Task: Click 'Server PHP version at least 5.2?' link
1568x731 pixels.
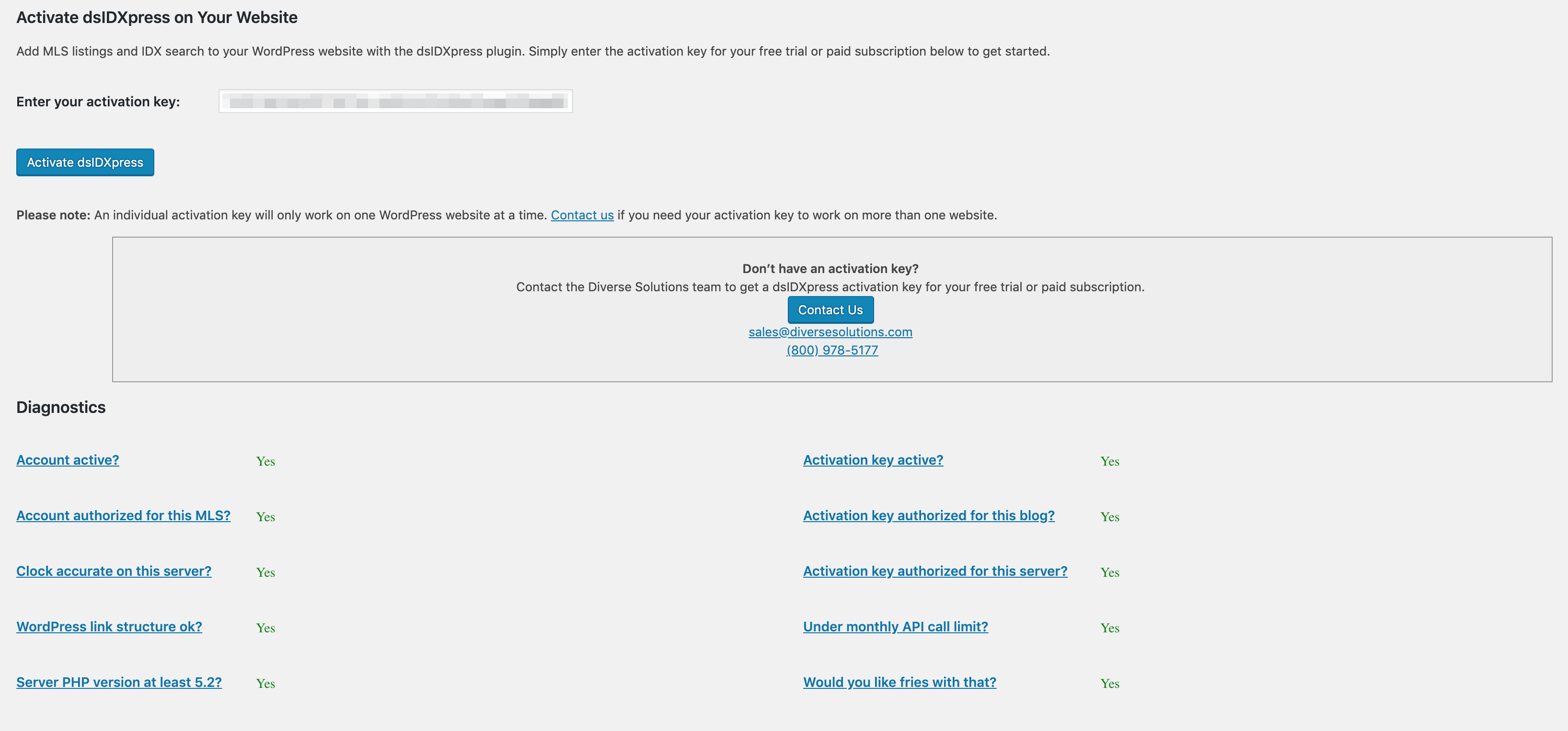Action: tap(119, 682)
